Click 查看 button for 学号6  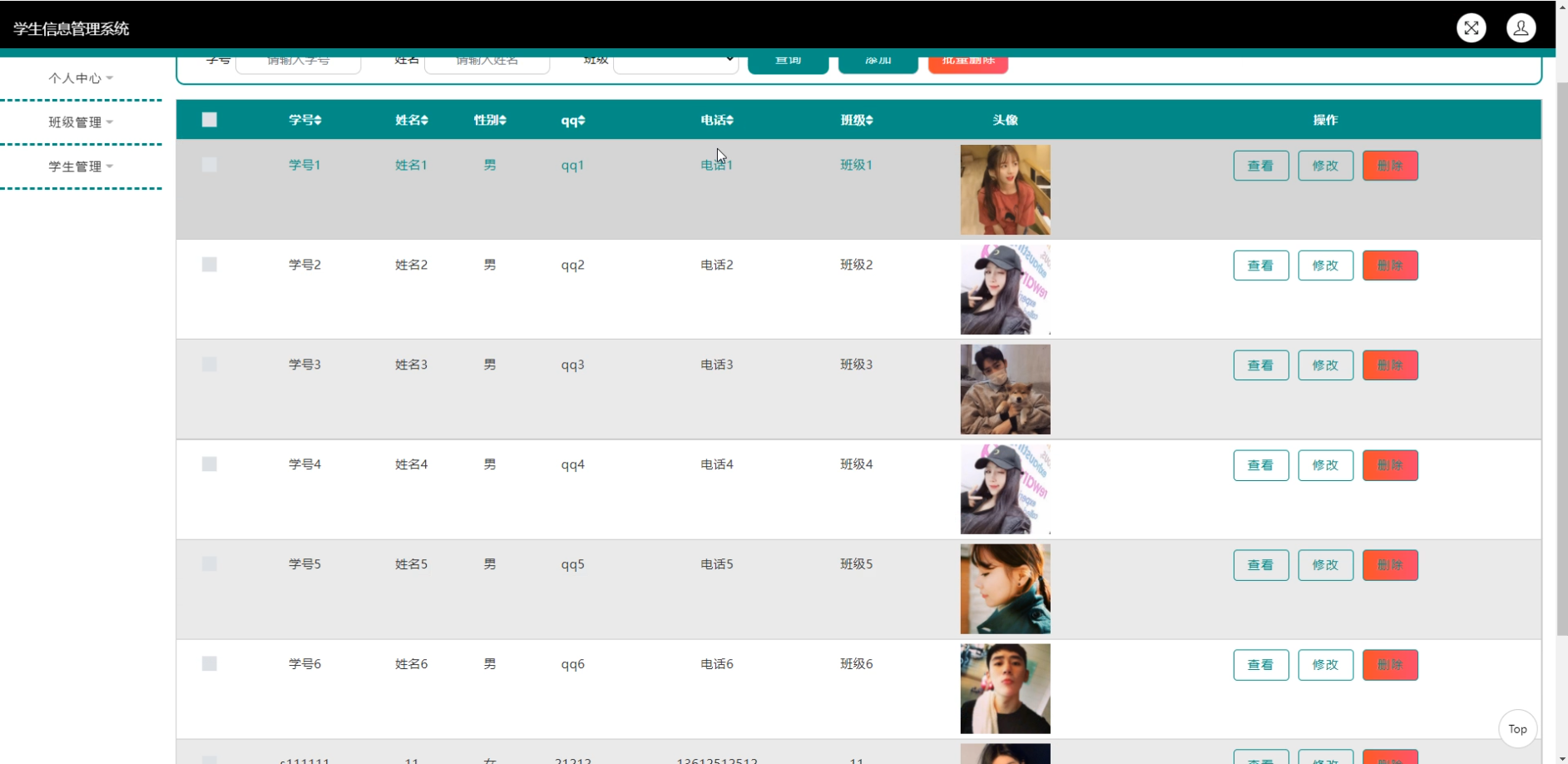[x=1261, y=665]
